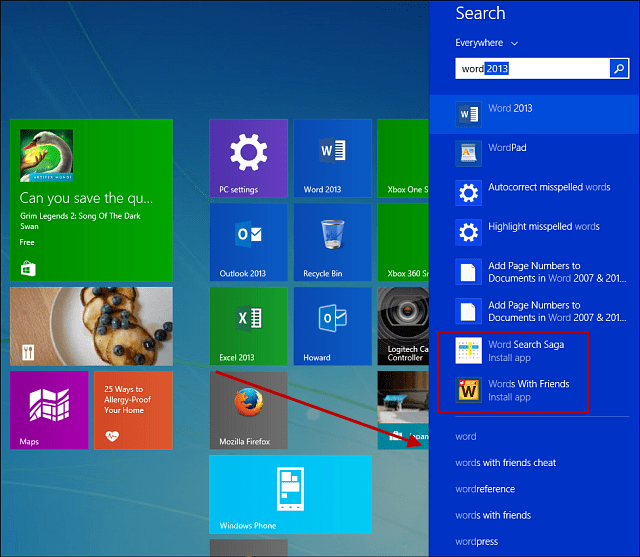
Task: Select 'wordreference' search suggestion
Action: pos(485,489)
